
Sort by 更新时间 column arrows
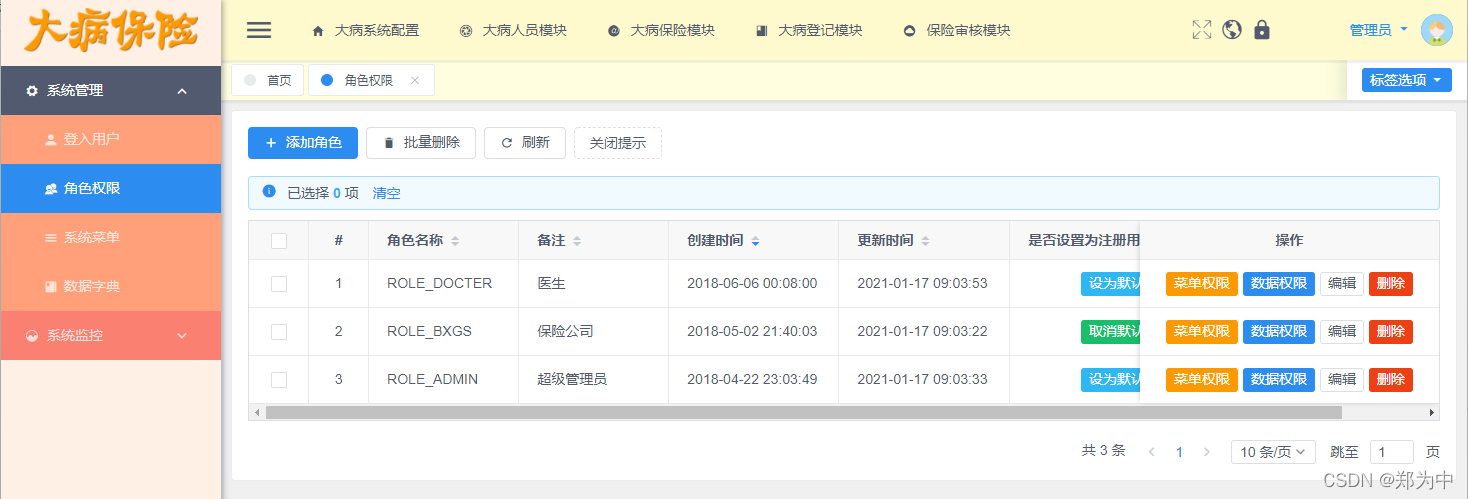[x=925, y=241]
